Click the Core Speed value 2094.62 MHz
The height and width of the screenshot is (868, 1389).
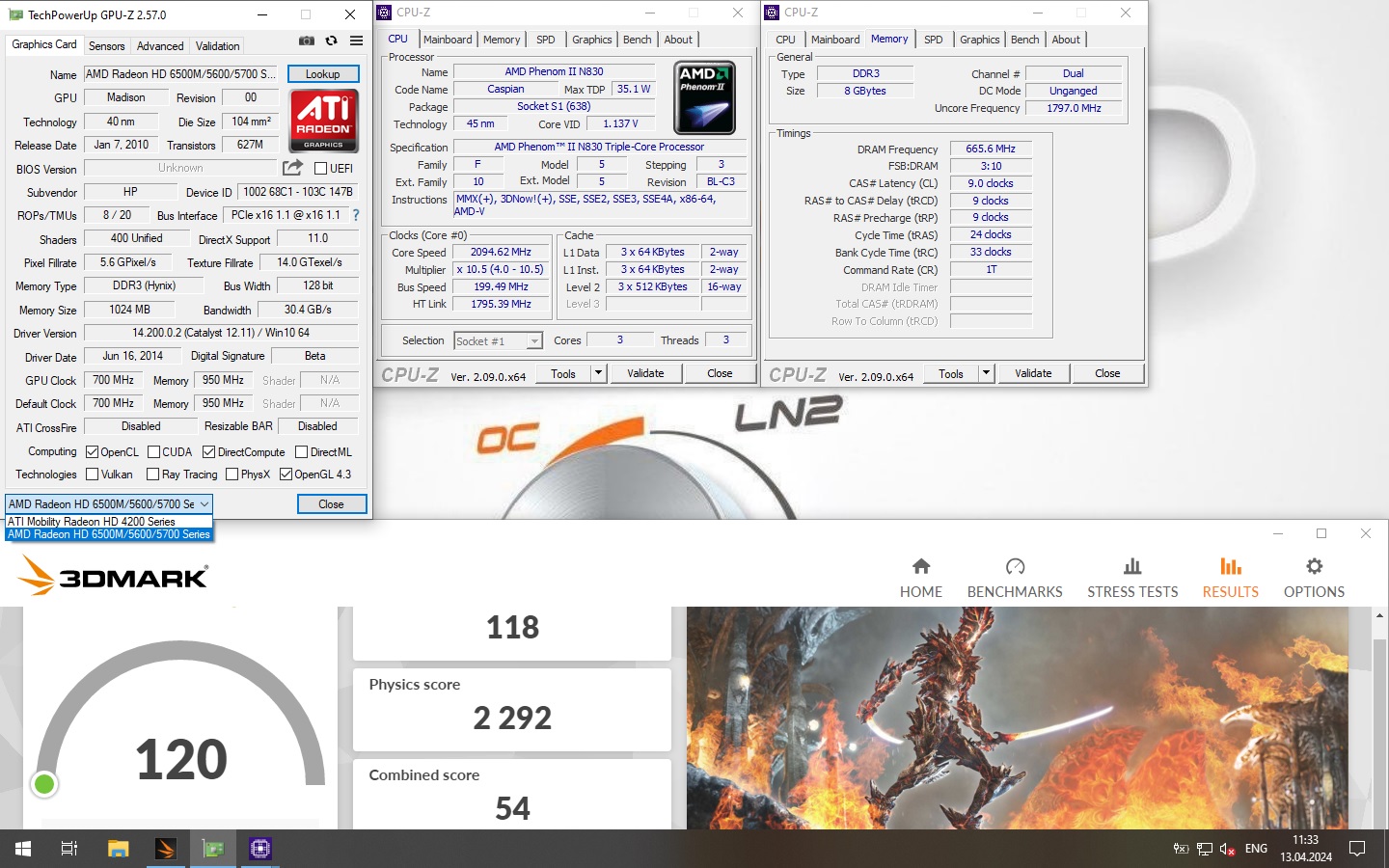[502, 252]
